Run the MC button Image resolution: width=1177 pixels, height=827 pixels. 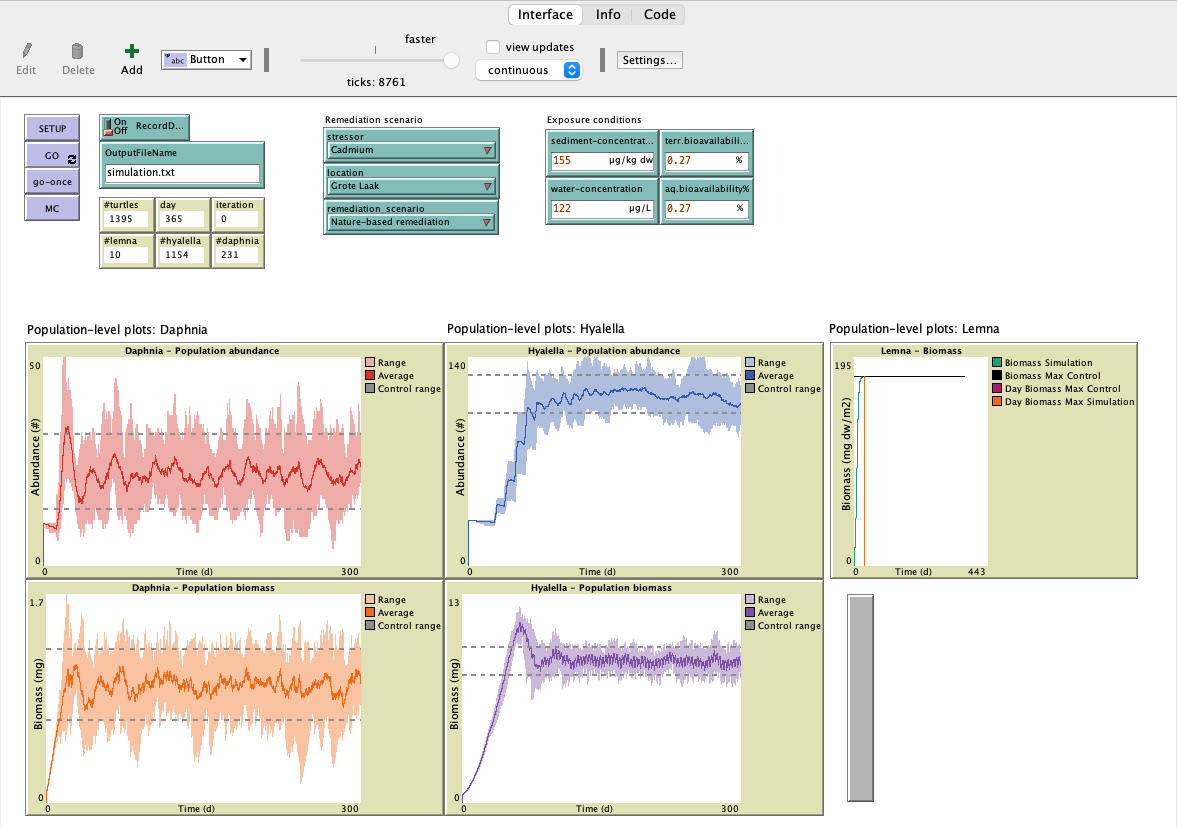click(52, 207)
